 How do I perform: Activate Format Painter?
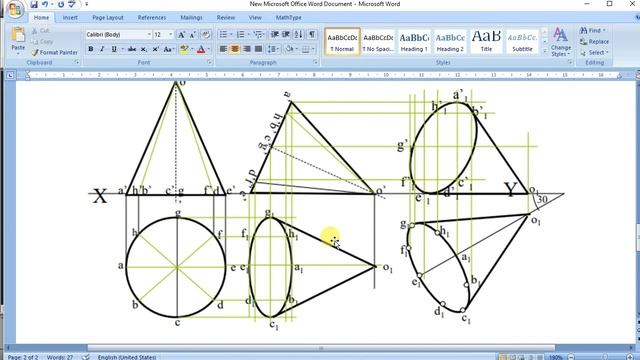[x=54, y=52]
